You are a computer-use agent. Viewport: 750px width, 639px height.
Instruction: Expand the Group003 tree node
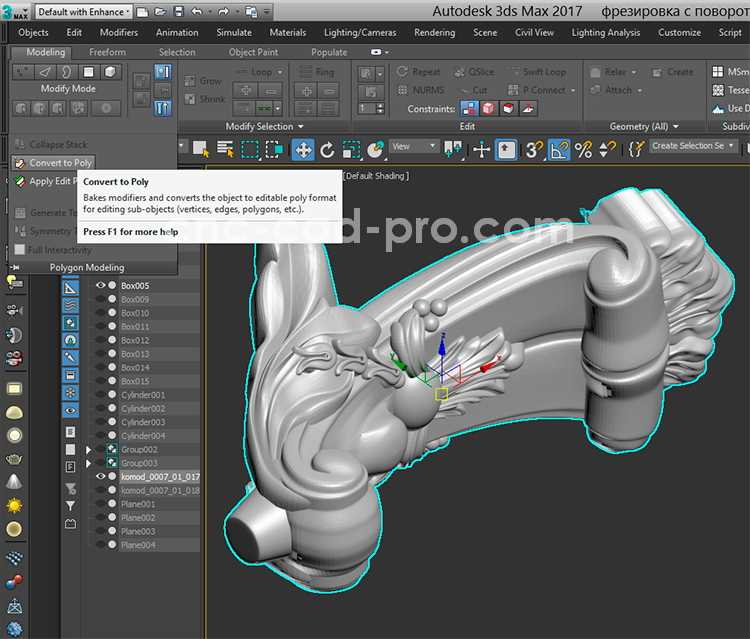click(88, 463)
